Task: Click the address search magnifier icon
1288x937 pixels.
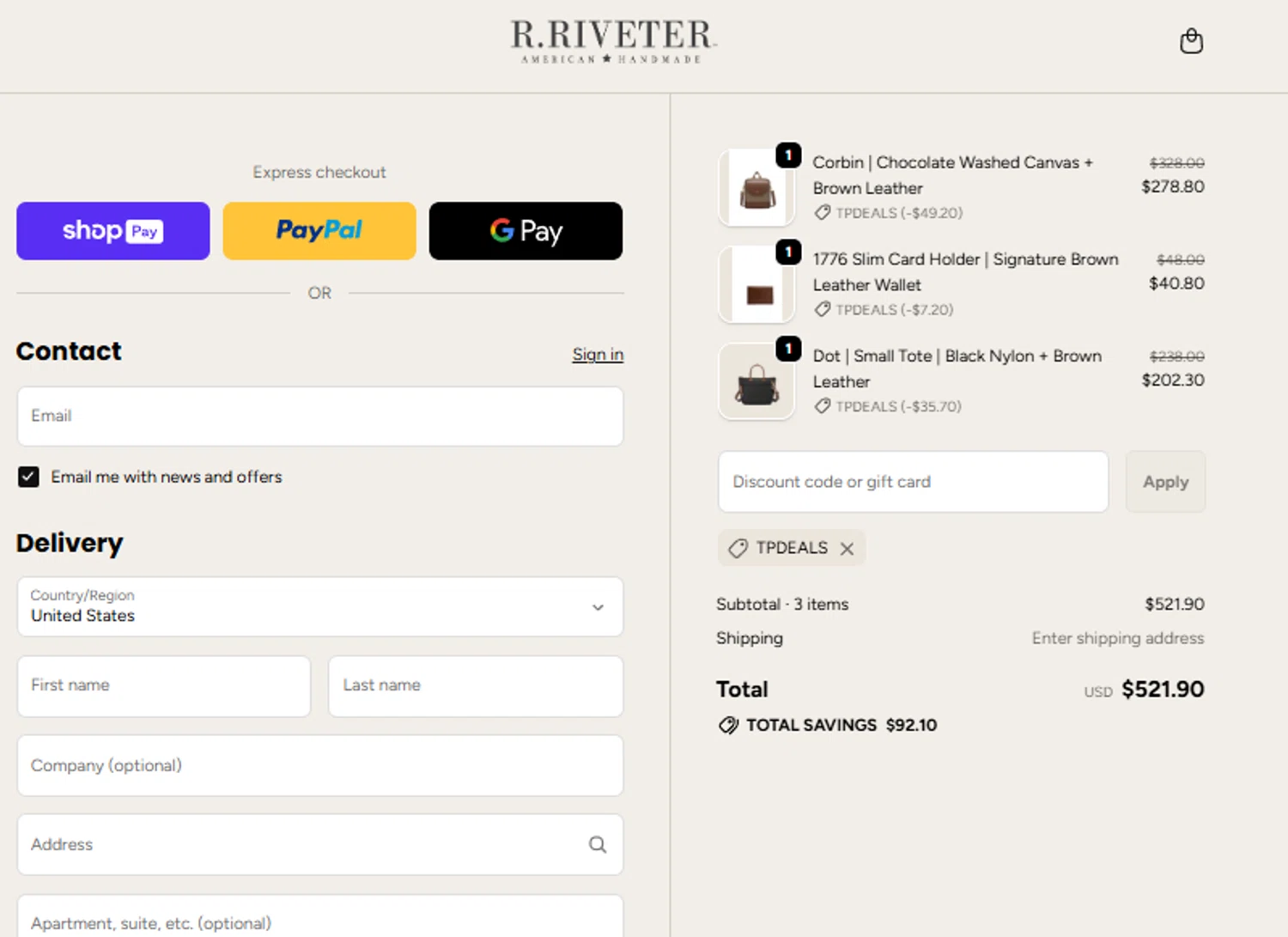Action: coord(598,844)
